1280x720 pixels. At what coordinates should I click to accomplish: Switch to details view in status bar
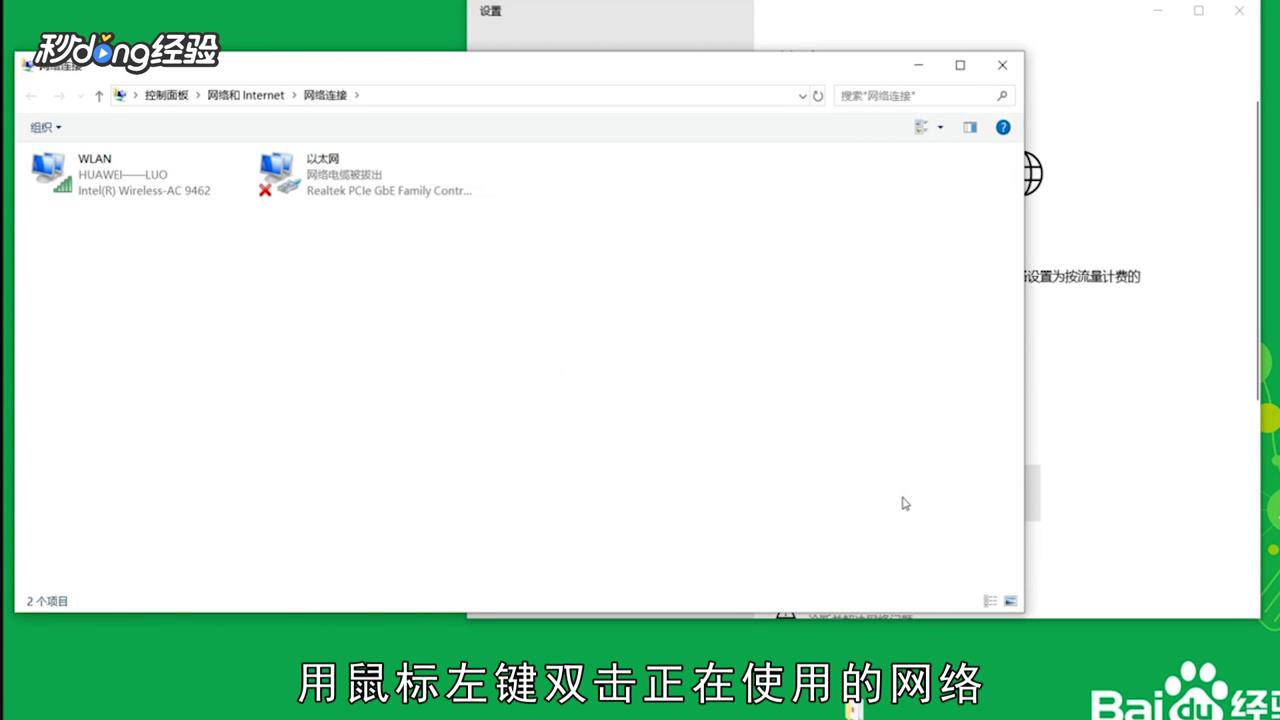tap(990, 601)
